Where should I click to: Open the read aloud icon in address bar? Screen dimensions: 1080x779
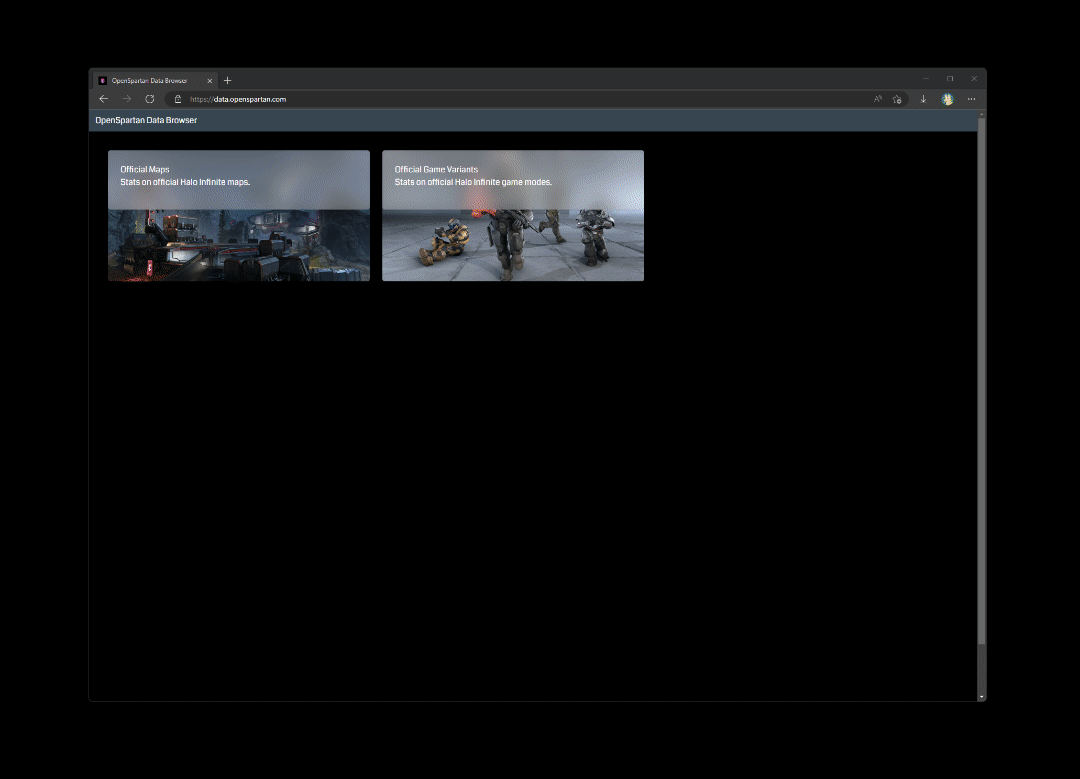[x=878, y=99]
